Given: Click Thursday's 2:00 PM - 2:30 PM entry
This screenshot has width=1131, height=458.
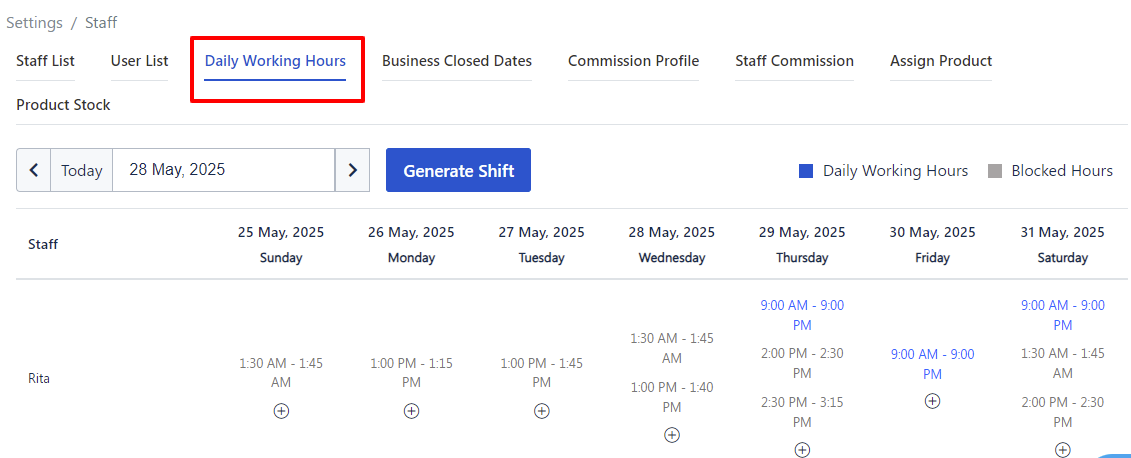Looking at the screenshot, I should 802,364.
